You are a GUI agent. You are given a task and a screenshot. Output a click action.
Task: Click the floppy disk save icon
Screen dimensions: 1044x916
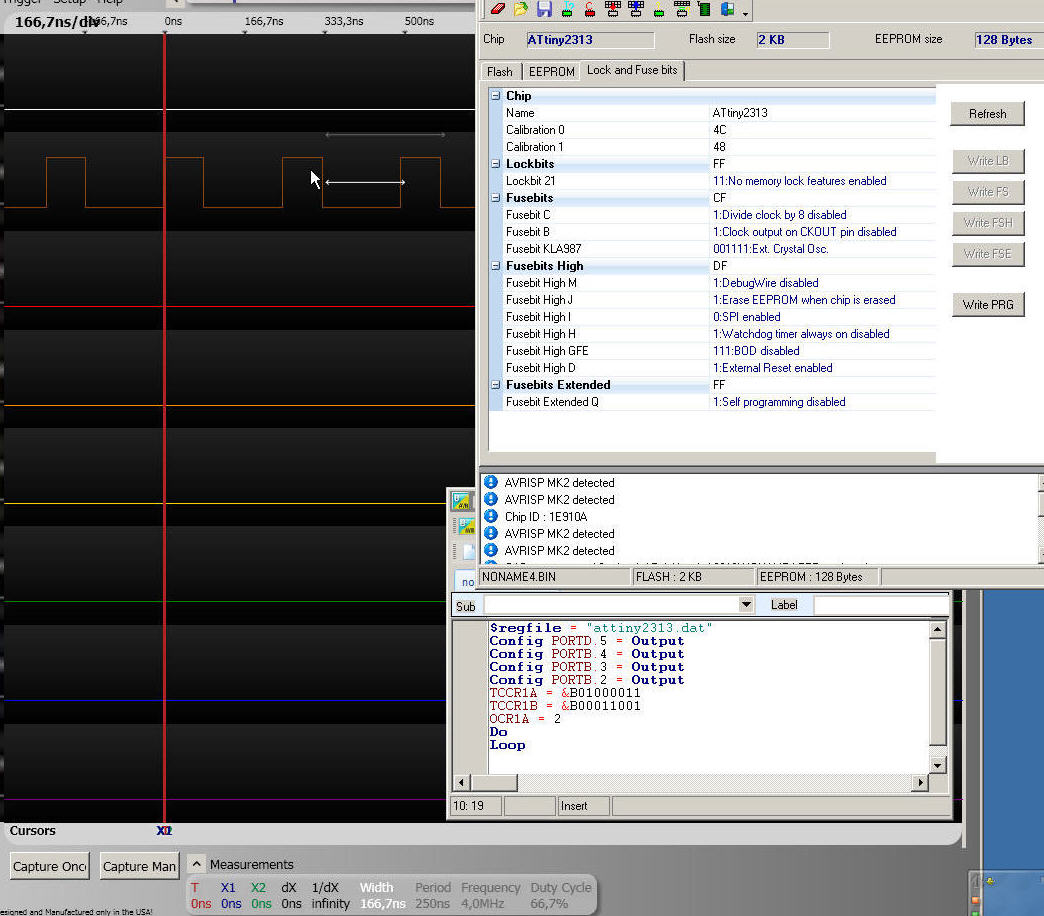tap(544, 9)
